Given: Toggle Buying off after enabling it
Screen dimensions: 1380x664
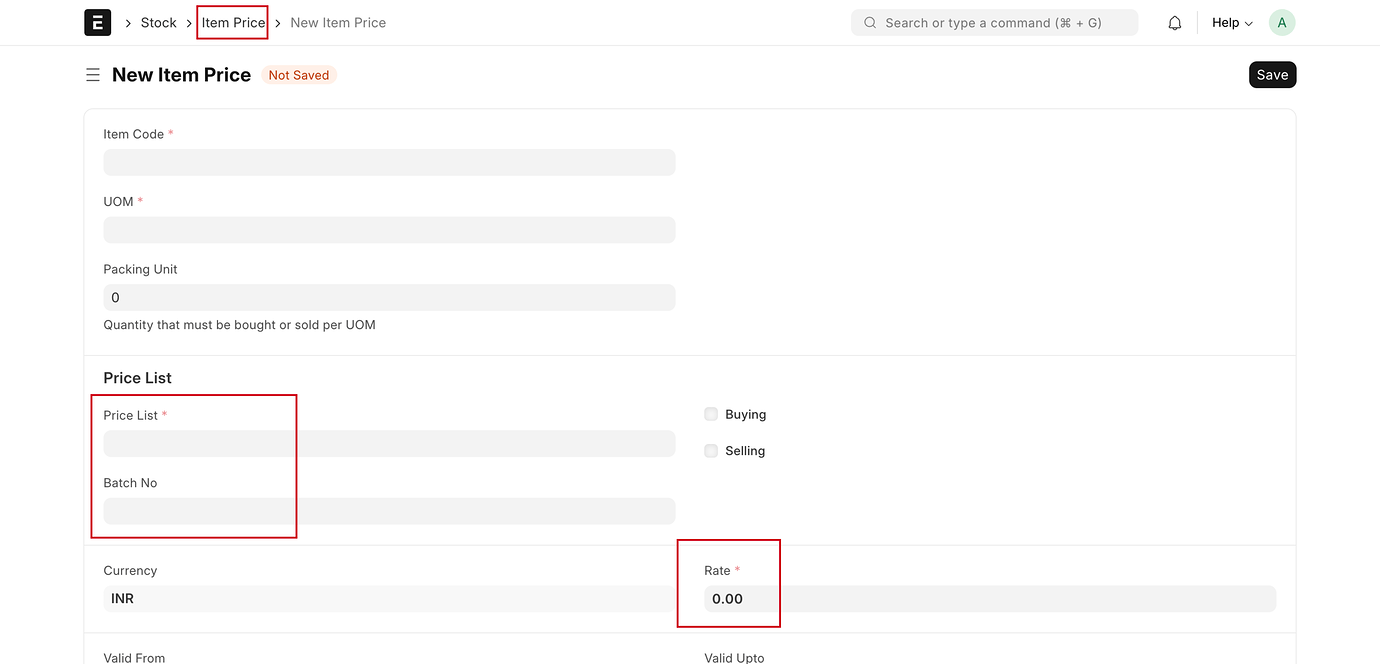Looking at the screenshot, I should coord(710,413).
